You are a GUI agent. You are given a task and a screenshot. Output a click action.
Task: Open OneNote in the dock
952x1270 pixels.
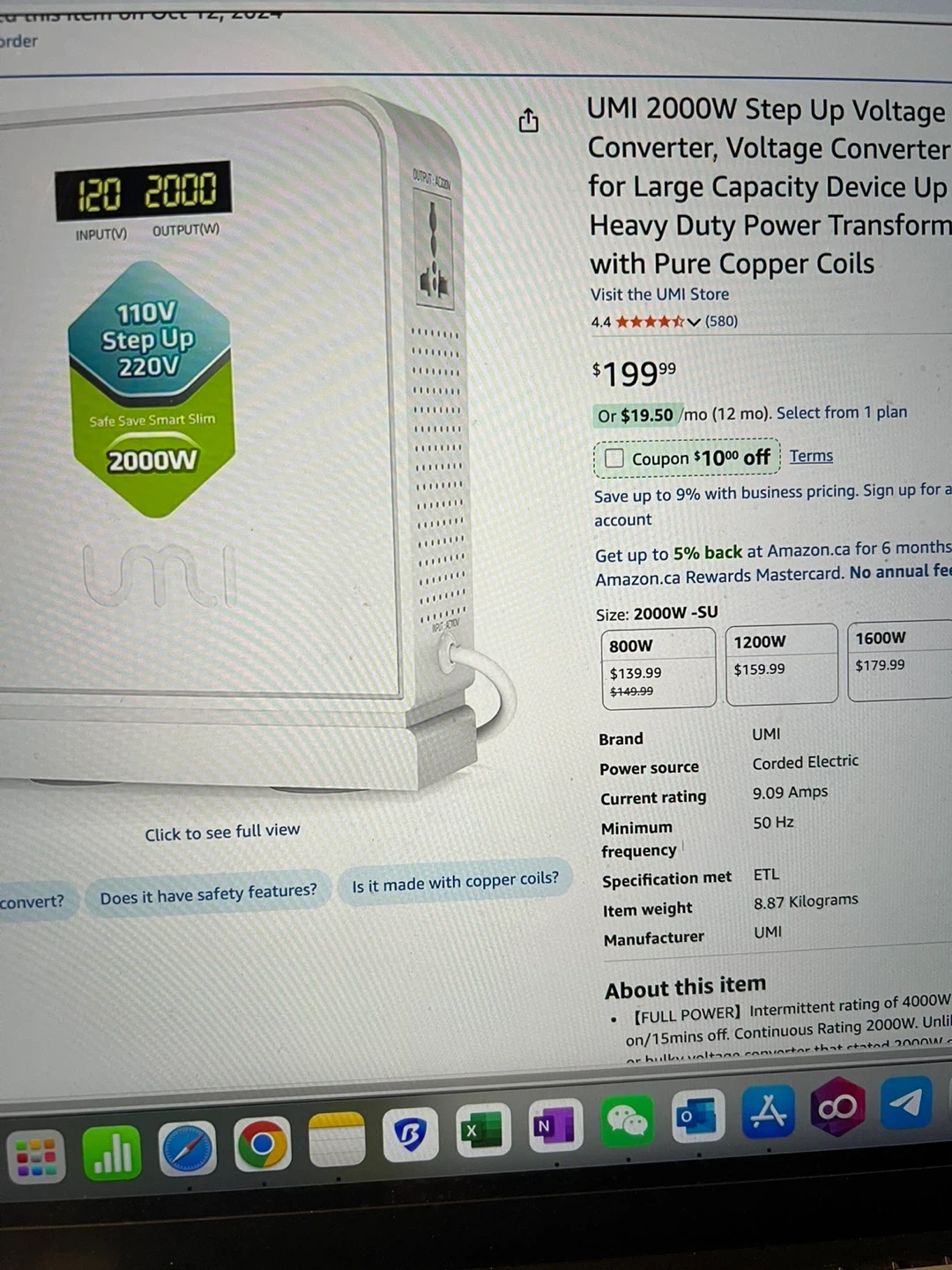click(x=555, y=1124)
